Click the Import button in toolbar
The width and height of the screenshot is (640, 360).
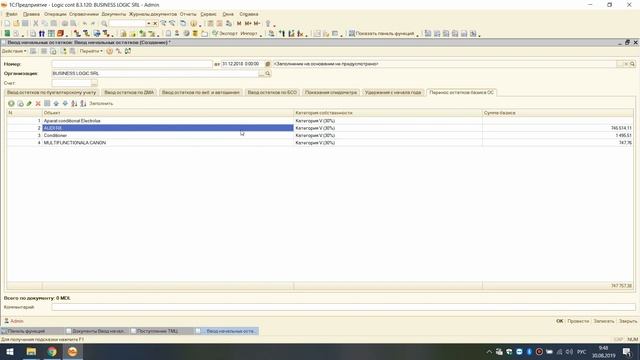click(249, 33)
